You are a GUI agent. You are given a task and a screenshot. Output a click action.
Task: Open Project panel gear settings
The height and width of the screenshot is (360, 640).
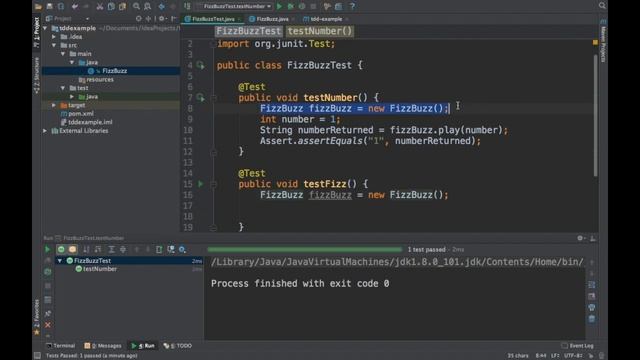[162, 19]
